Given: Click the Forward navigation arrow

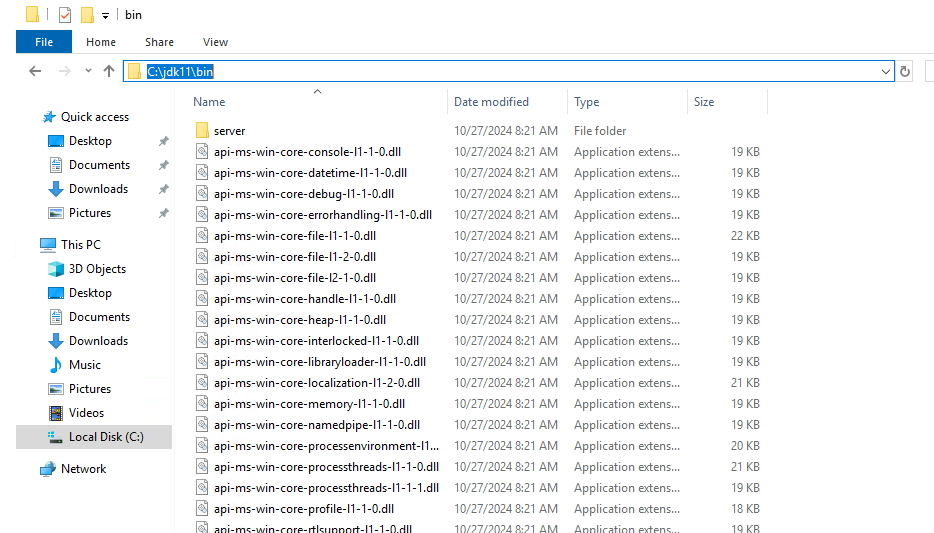Looking at the screenshot, I should click(64, 71).
